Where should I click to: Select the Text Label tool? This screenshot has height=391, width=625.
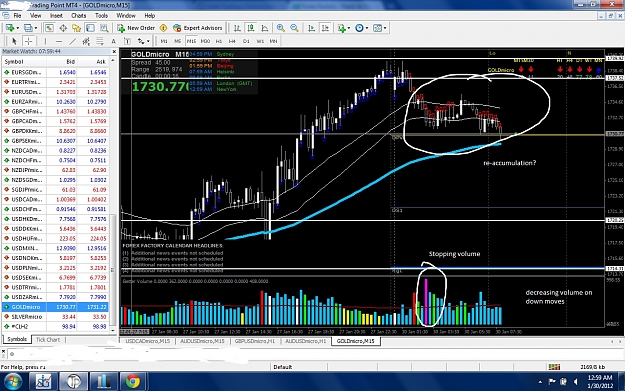[127, 41]
